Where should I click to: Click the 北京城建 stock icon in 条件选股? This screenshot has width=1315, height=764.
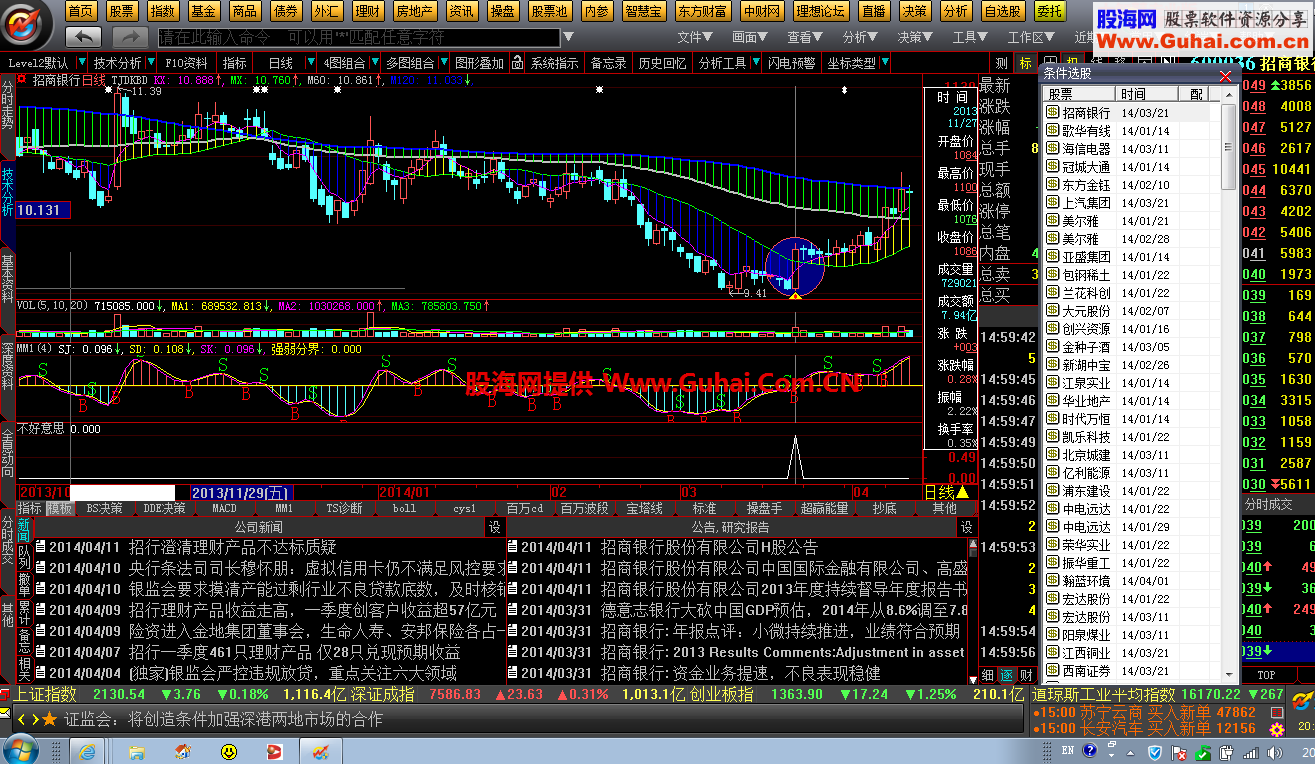pos(1052,455)
